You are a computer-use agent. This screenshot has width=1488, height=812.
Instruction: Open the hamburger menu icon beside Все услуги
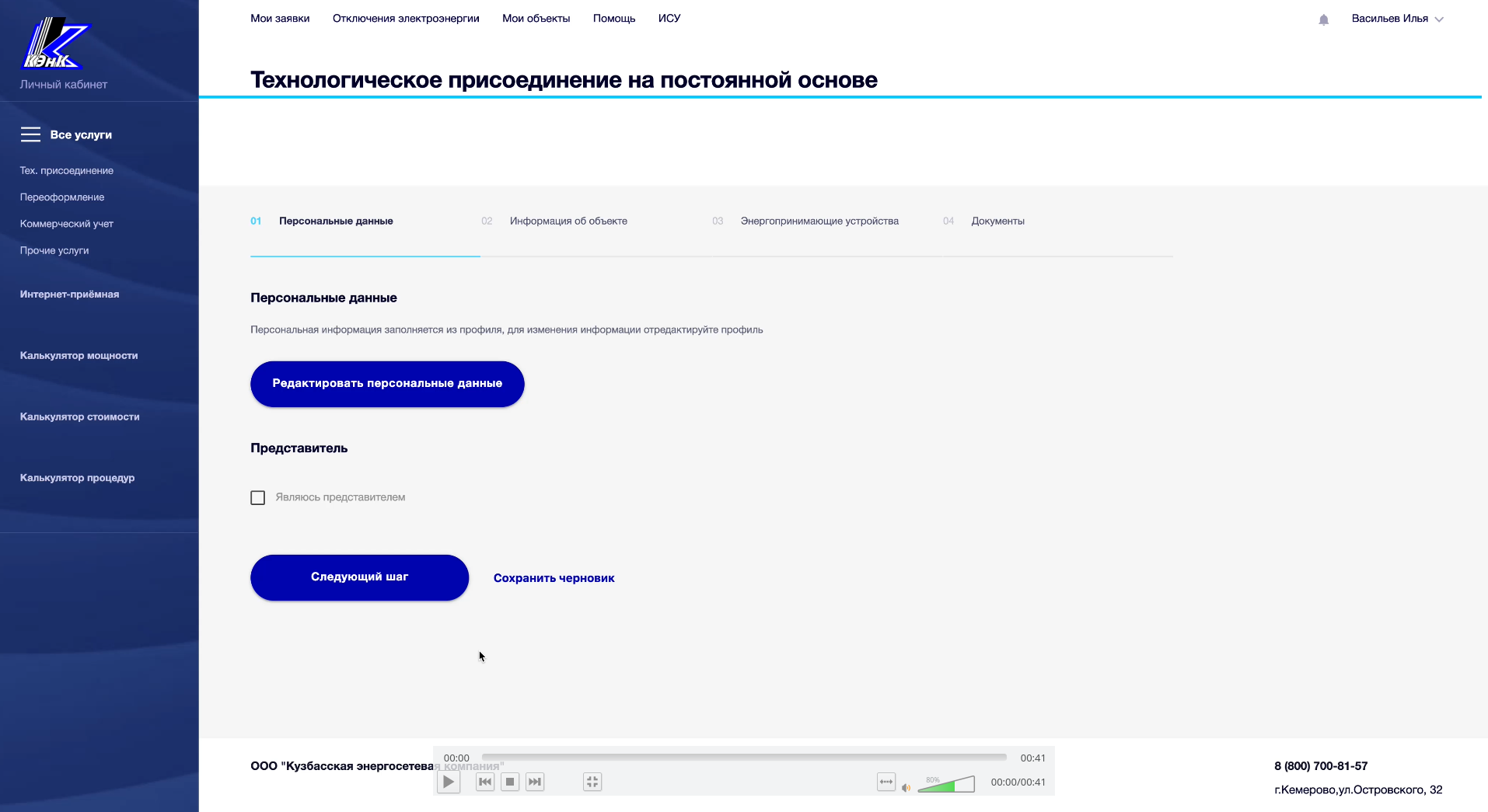(30, 134)
